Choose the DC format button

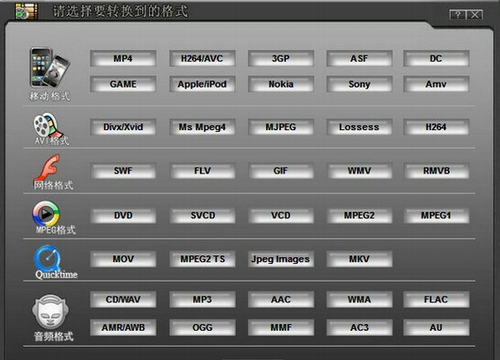(436, 59)
